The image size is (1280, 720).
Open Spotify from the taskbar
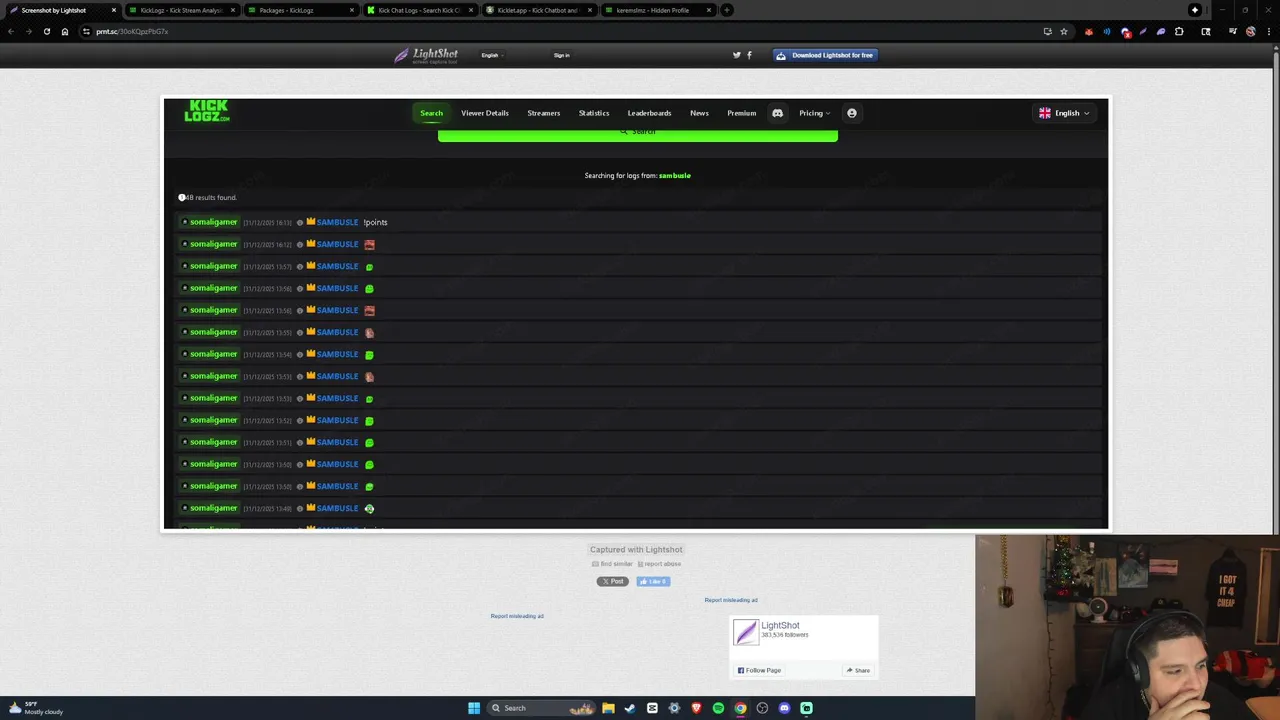pos(718,708)
